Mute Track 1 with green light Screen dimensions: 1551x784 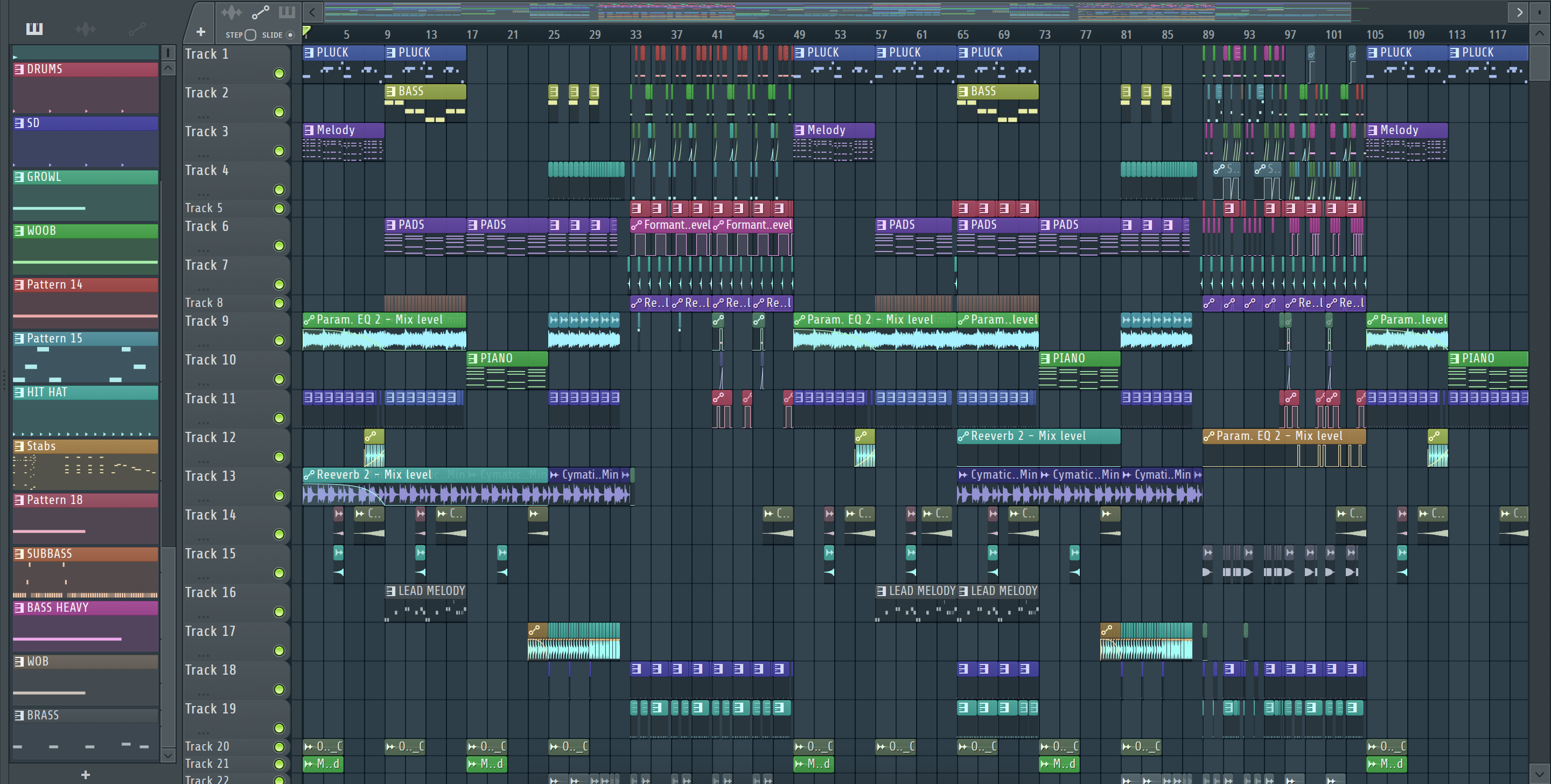[x=279, y=73]
